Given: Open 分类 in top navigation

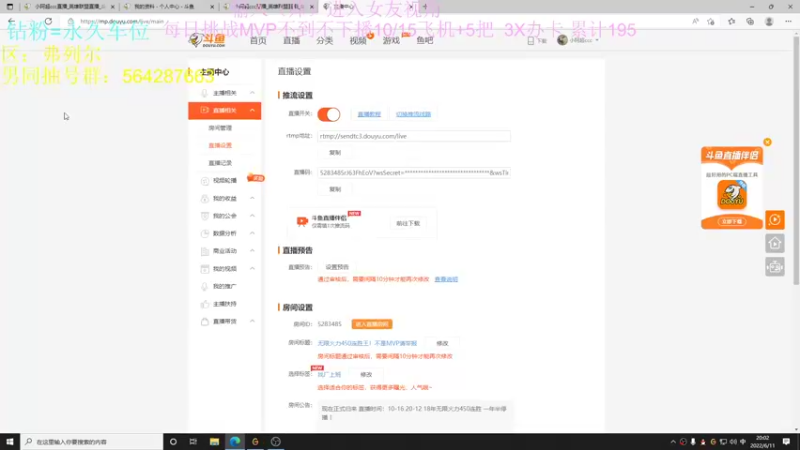Looking at the screenshot, I should (324, 40).
